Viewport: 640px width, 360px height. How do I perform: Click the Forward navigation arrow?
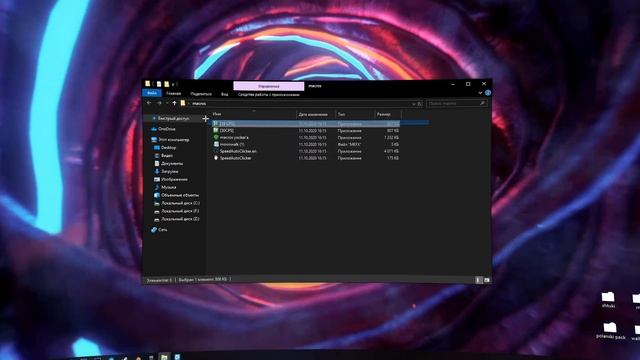tap(159, 103)
